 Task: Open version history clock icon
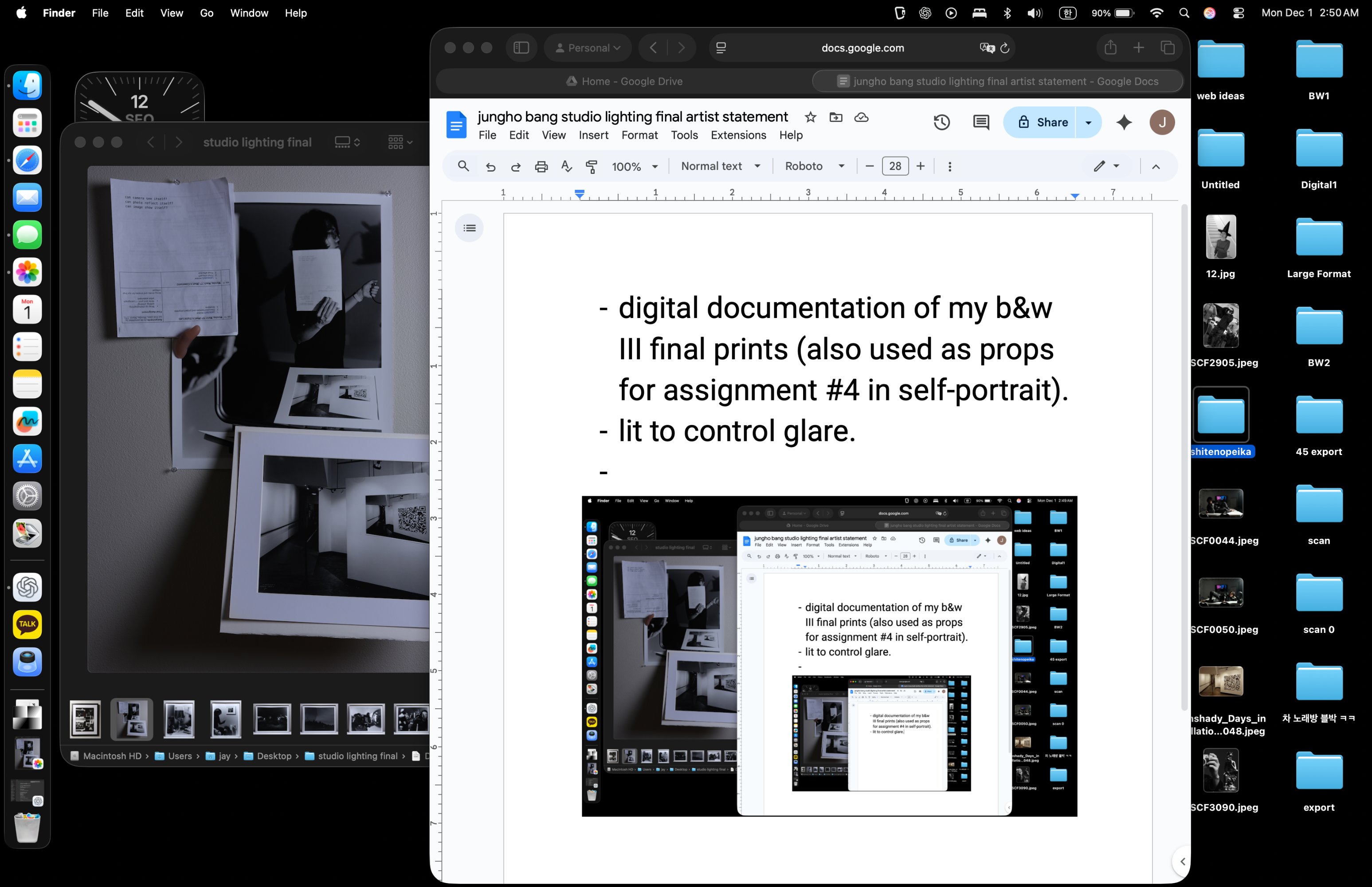click(x=941, y=122)
